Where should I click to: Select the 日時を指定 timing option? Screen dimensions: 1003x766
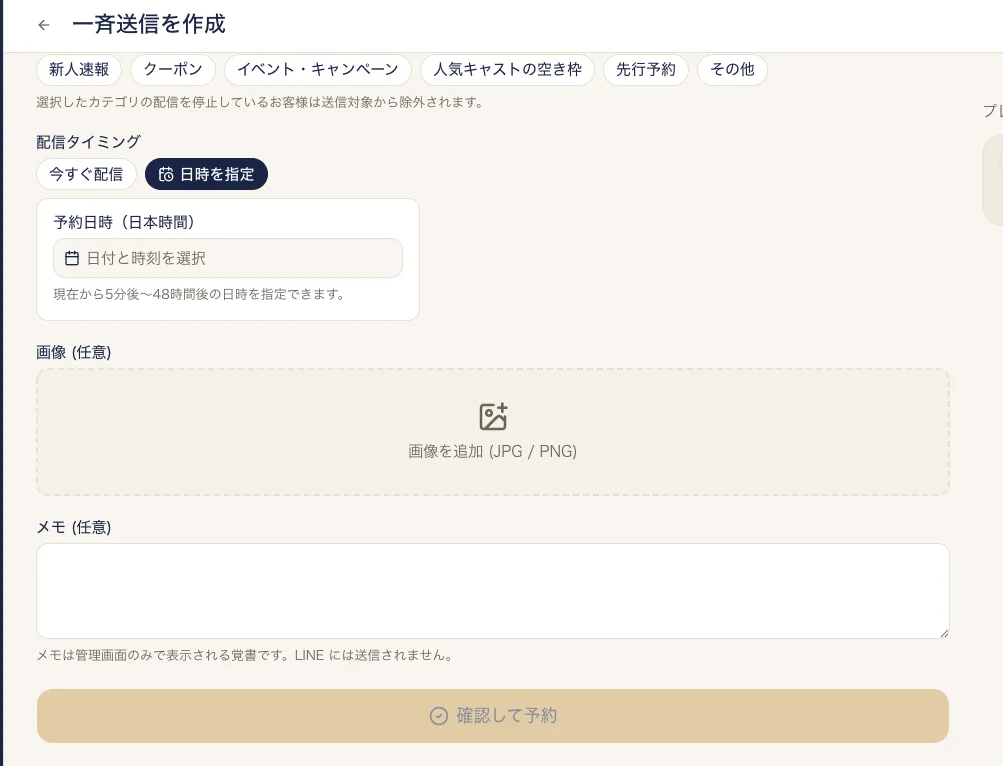pyautogui.click(x=206, y=174)
